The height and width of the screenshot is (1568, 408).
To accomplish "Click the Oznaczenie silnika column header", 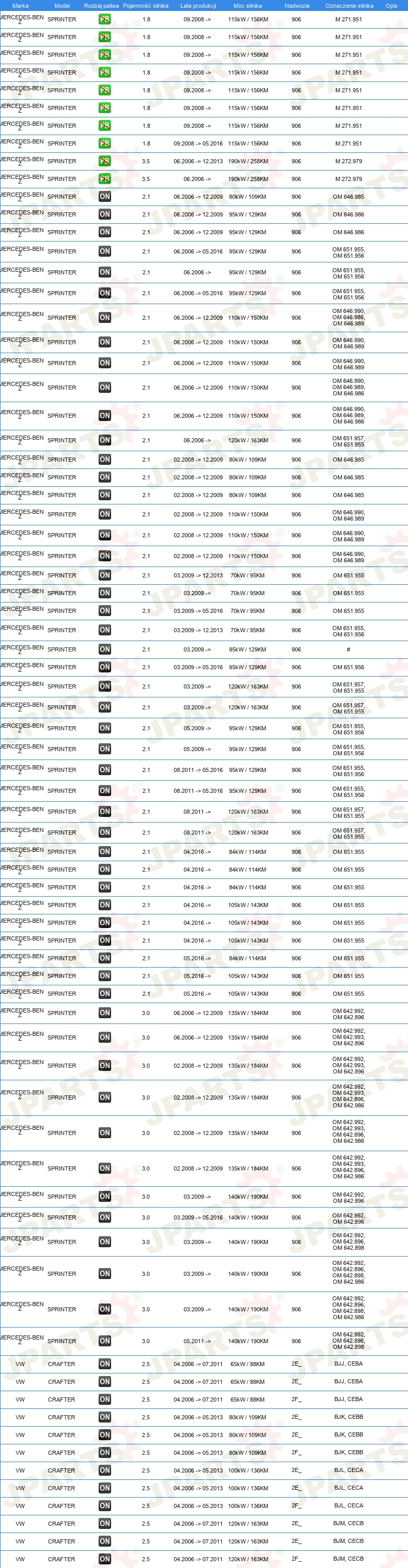I will point(350,6).
